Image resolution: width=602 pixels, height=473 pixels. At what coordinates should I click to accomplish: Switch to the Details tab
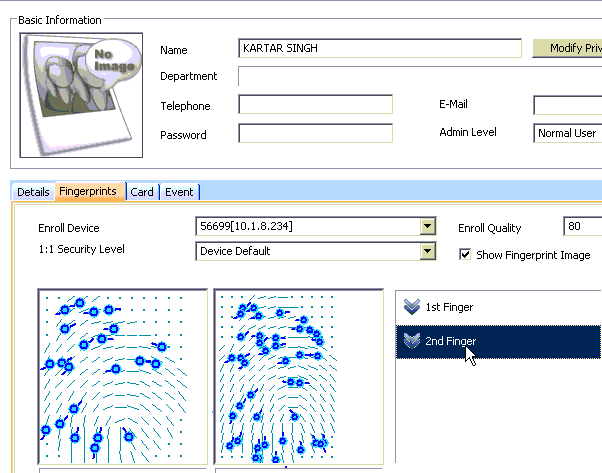click(x=33, y=192)
